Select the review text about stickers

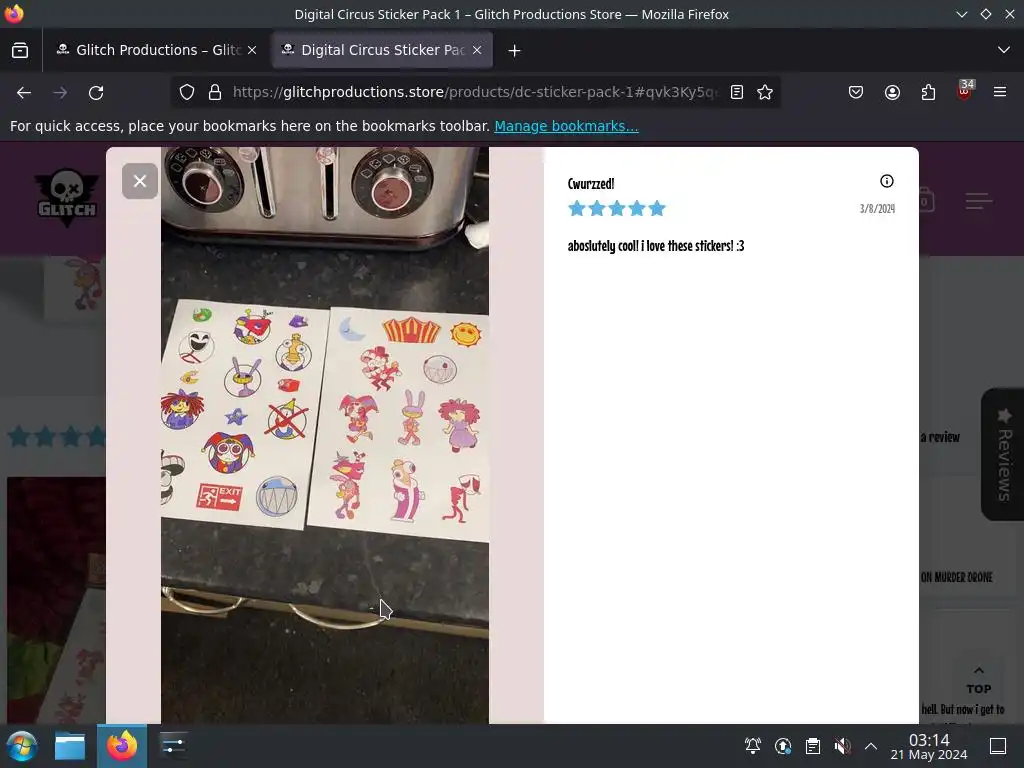[656, 246]
